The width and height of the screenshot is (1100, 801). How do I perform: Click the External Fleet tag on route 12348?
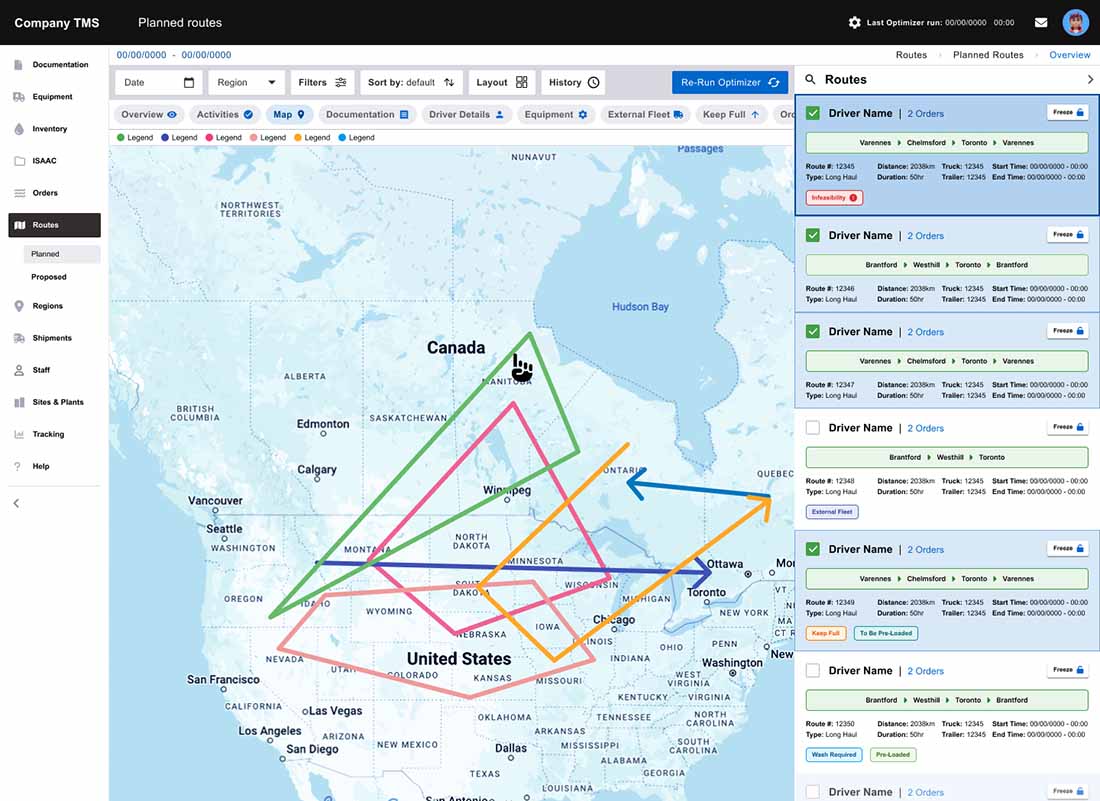pyautogui.click(x=832, y=512)
